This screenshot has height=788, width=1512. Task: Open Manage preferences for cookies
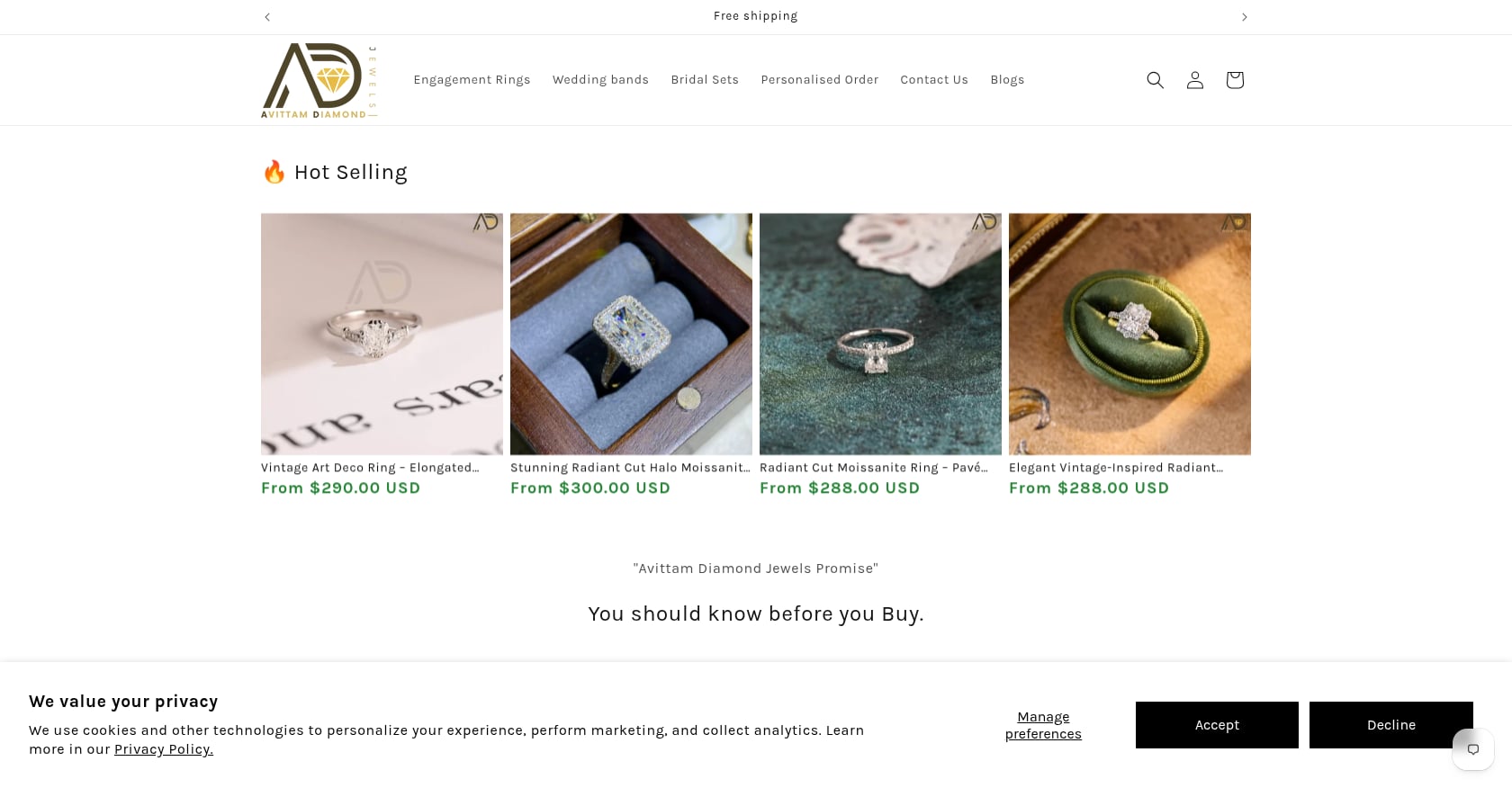pos(1043,725)
